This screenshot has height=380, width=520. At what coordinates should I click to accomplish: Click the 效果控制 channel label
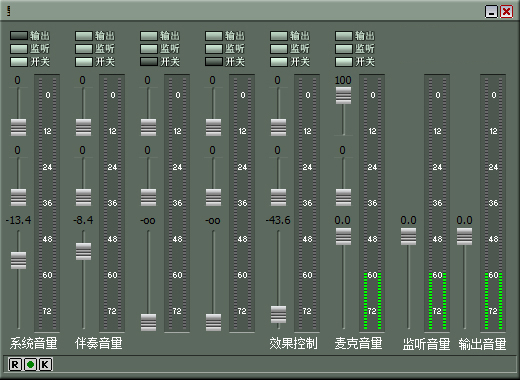click(x=293, y=343)
